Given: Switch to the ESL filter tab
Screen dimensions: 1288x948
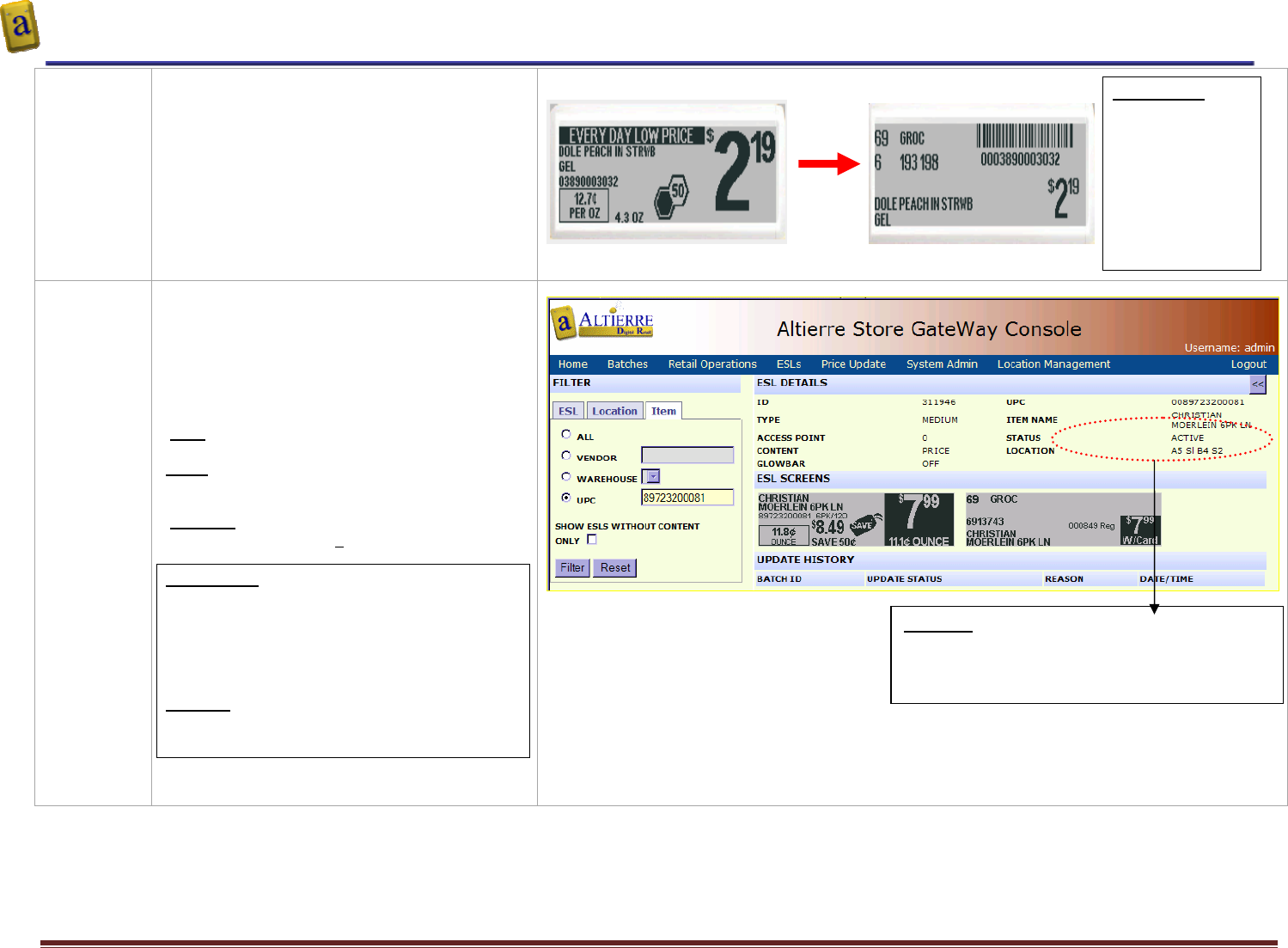Looking at the screenshot, I should 568,411.
